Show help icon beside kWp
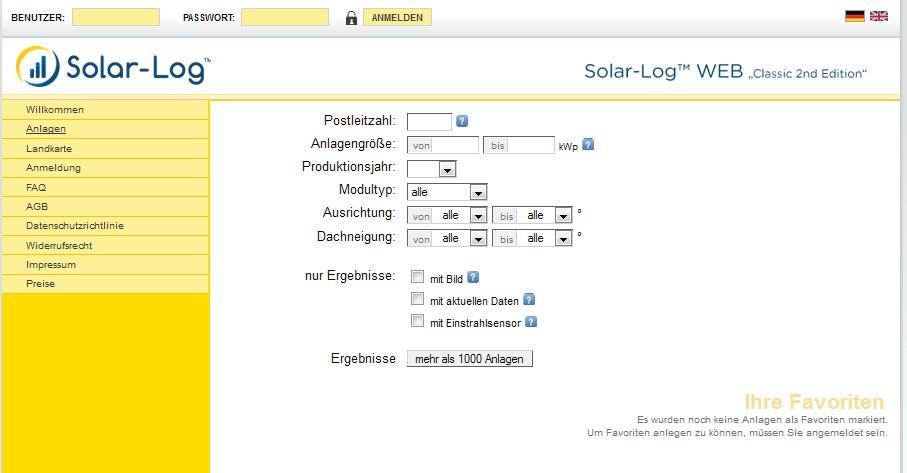Screen dimensions: 907x473 (x=588, y=144)
